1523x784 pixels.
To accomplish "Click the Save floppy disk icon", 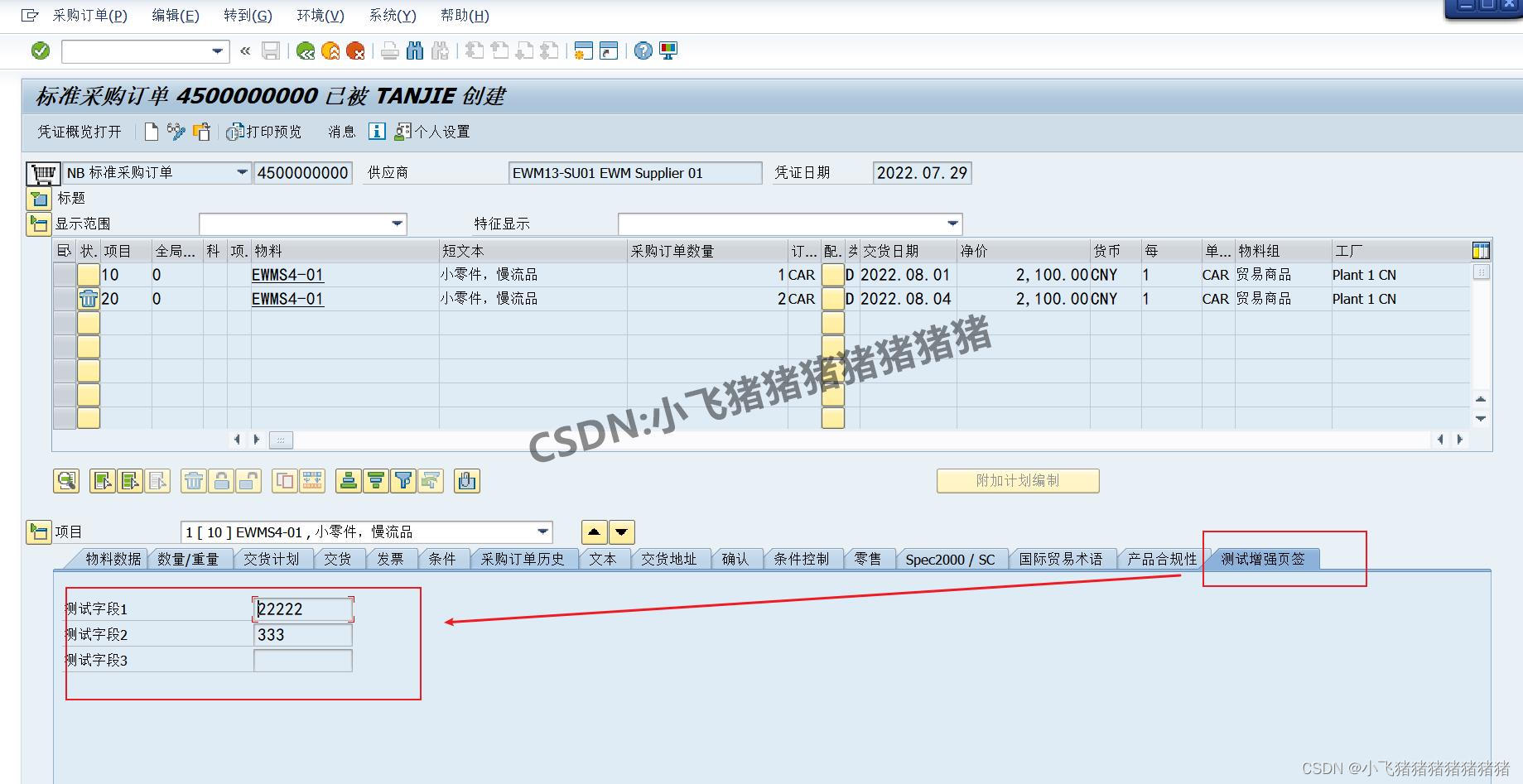I will [270, 51].
